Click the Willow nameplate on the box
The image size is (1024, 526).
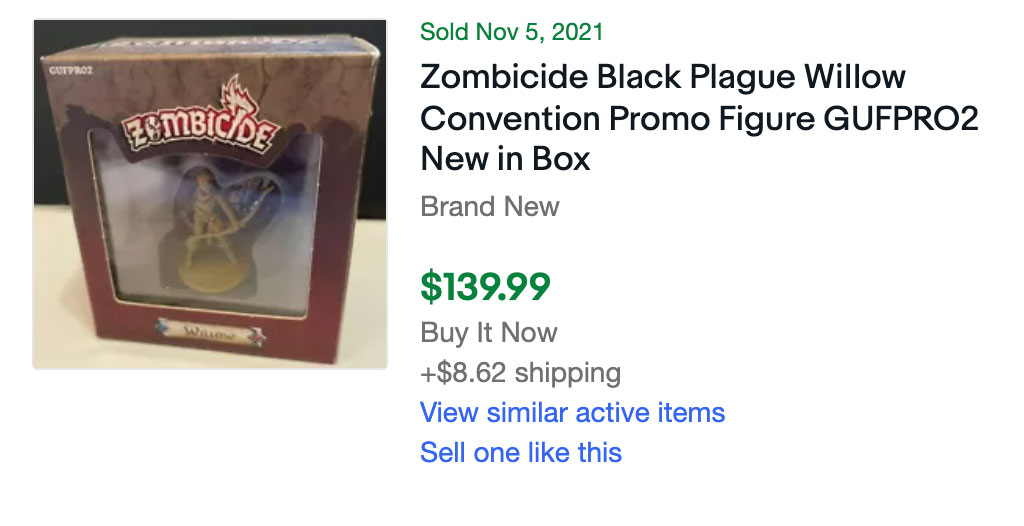coord(210,333)
